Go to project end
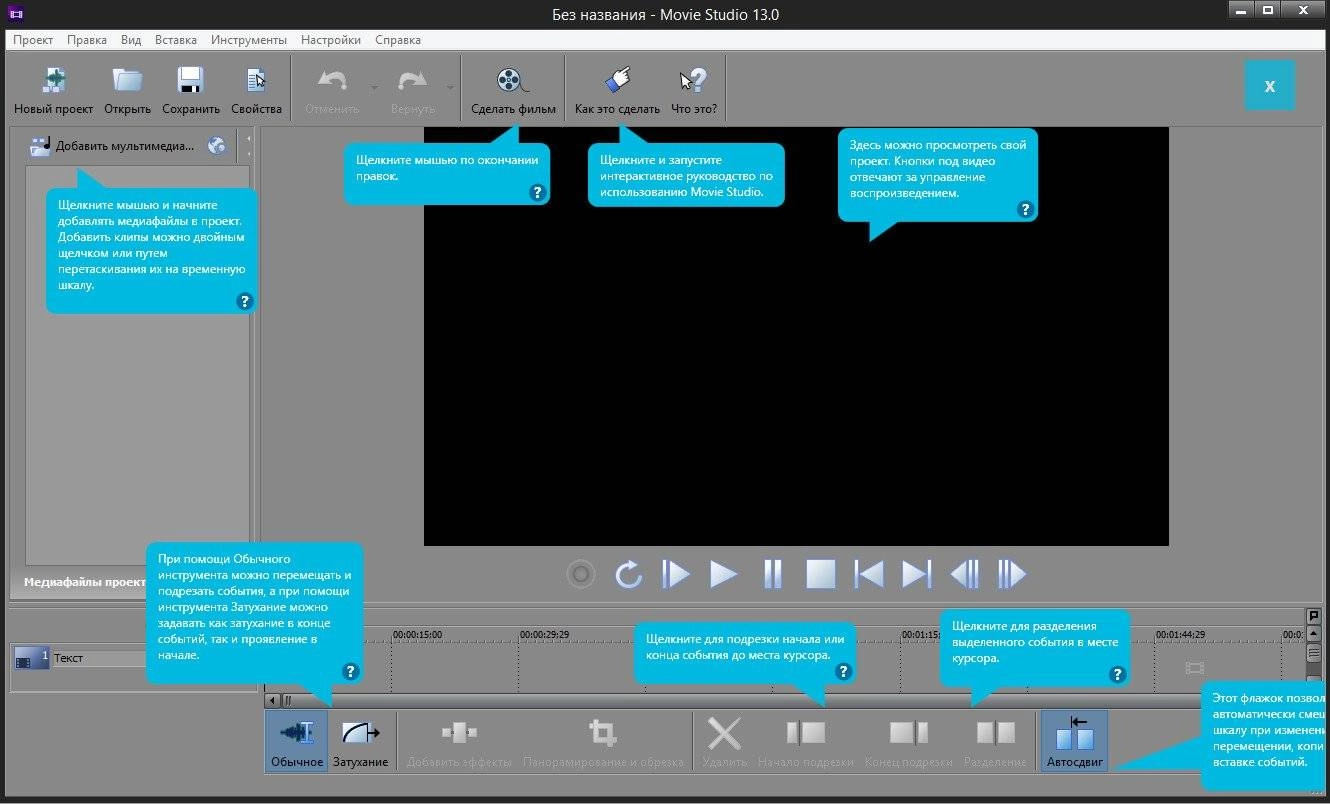Image resolution: width=1330 pixels, height=804 pixels. click(916, 574)
